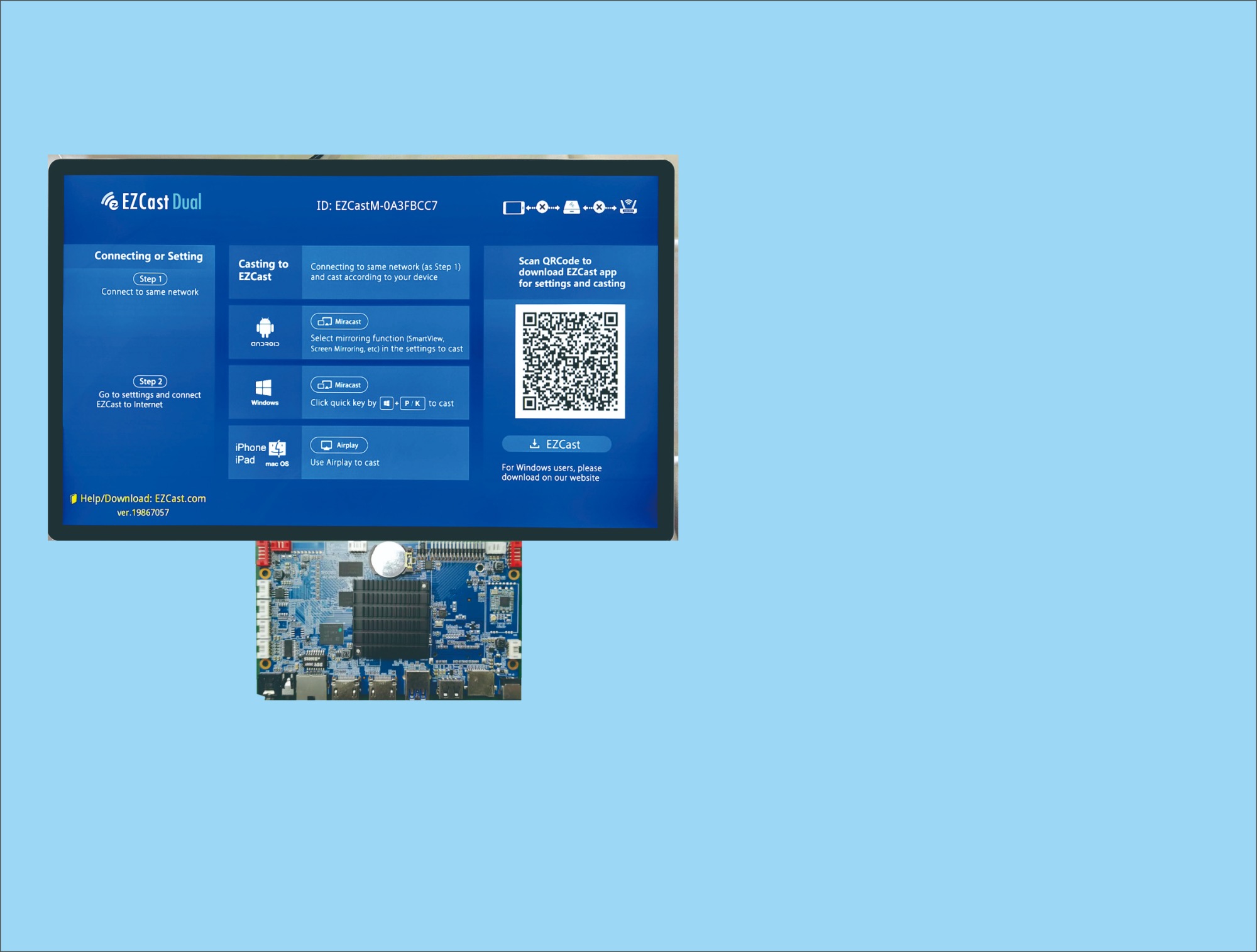
Task: Click the Click quick key by text
Action: (343, 403)
